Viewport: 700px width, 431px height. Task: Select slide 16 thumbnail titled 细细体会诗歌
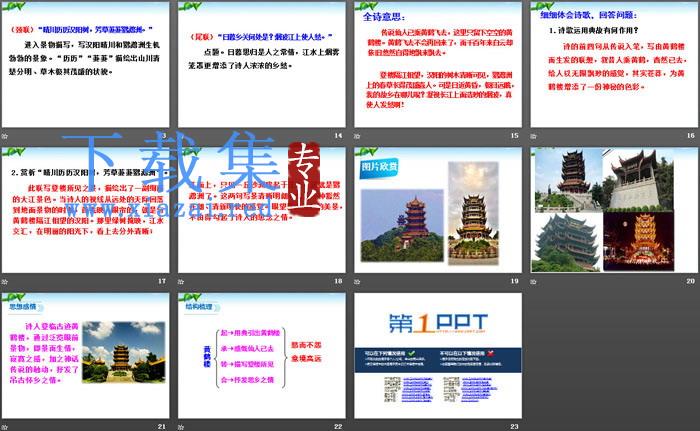614,64
